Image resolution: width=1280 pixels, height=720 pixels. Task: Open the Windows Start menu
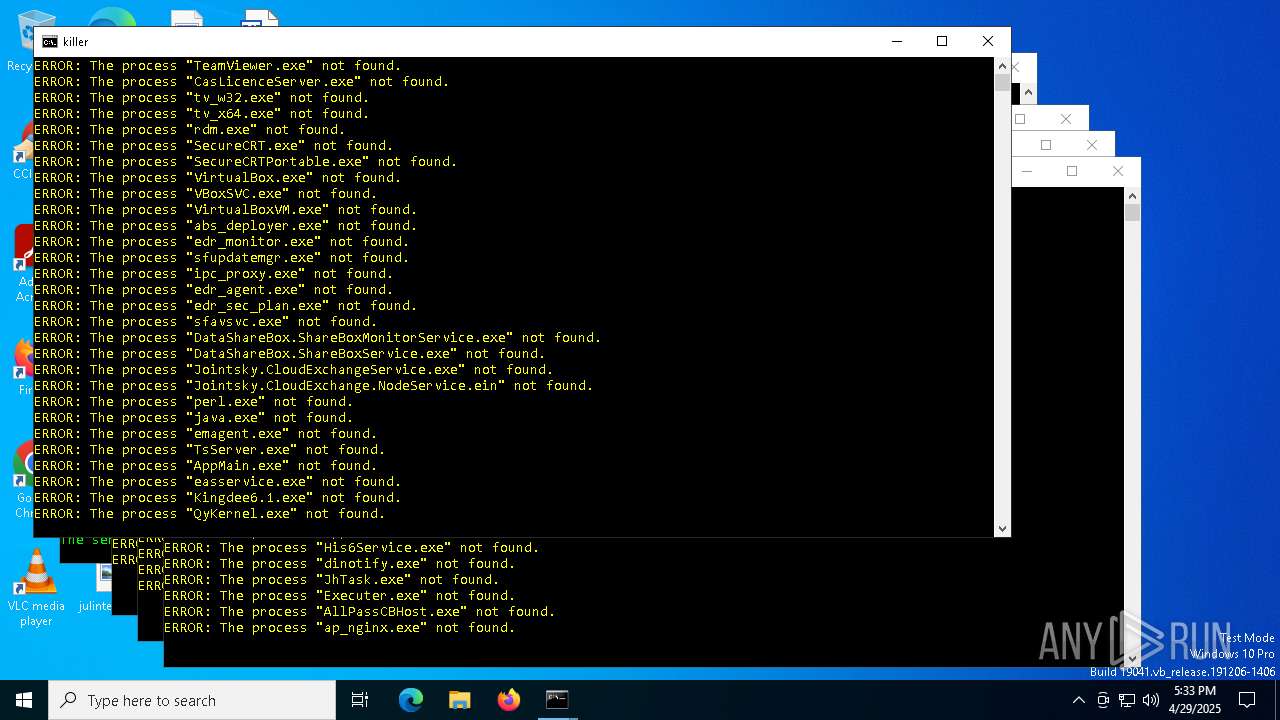(x=24, y=700)
